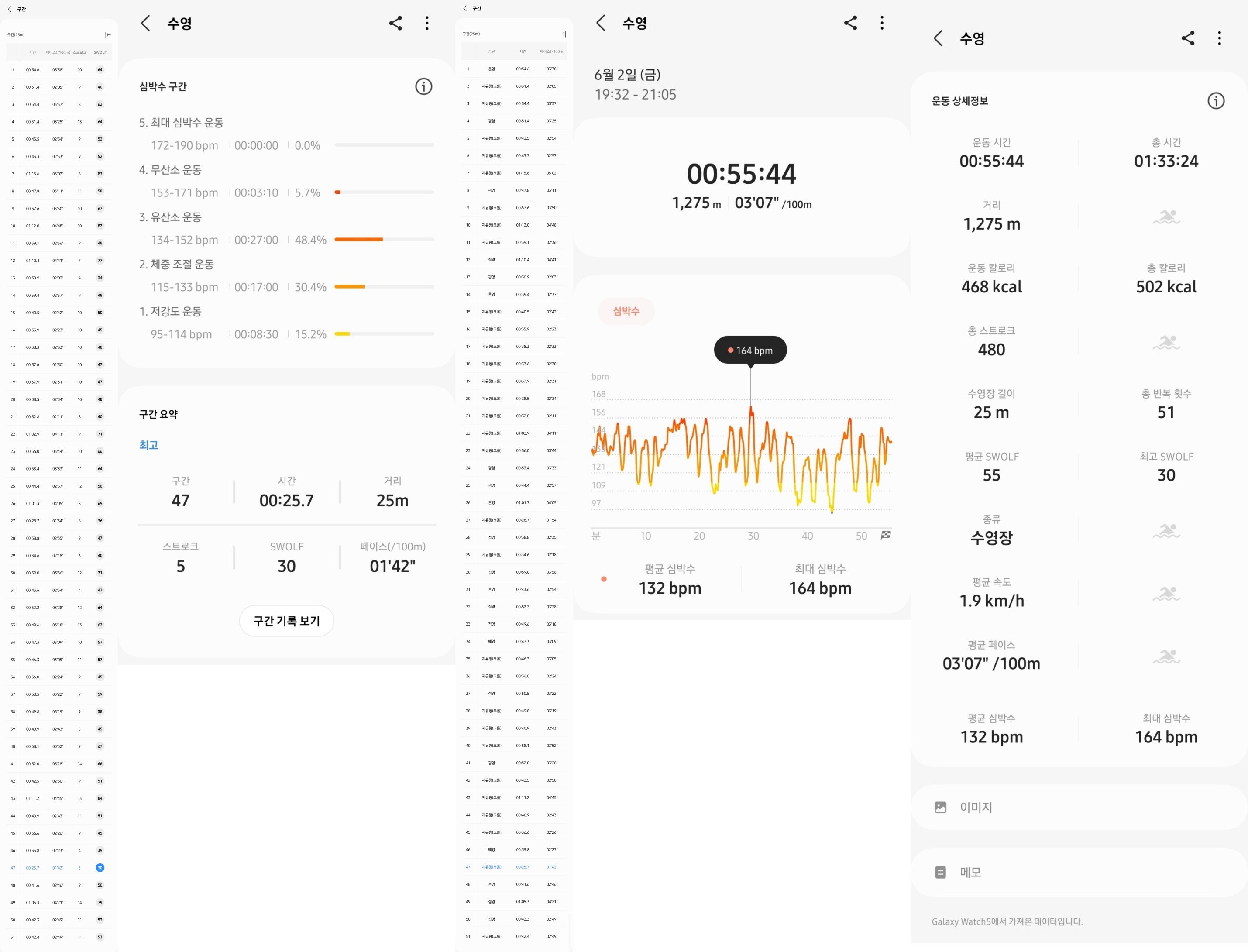Tap the 유산소 운동 48.4% progress bar
Viewport: 1248px width, 952px height.
pyautogui.click(x=384, y=240)
